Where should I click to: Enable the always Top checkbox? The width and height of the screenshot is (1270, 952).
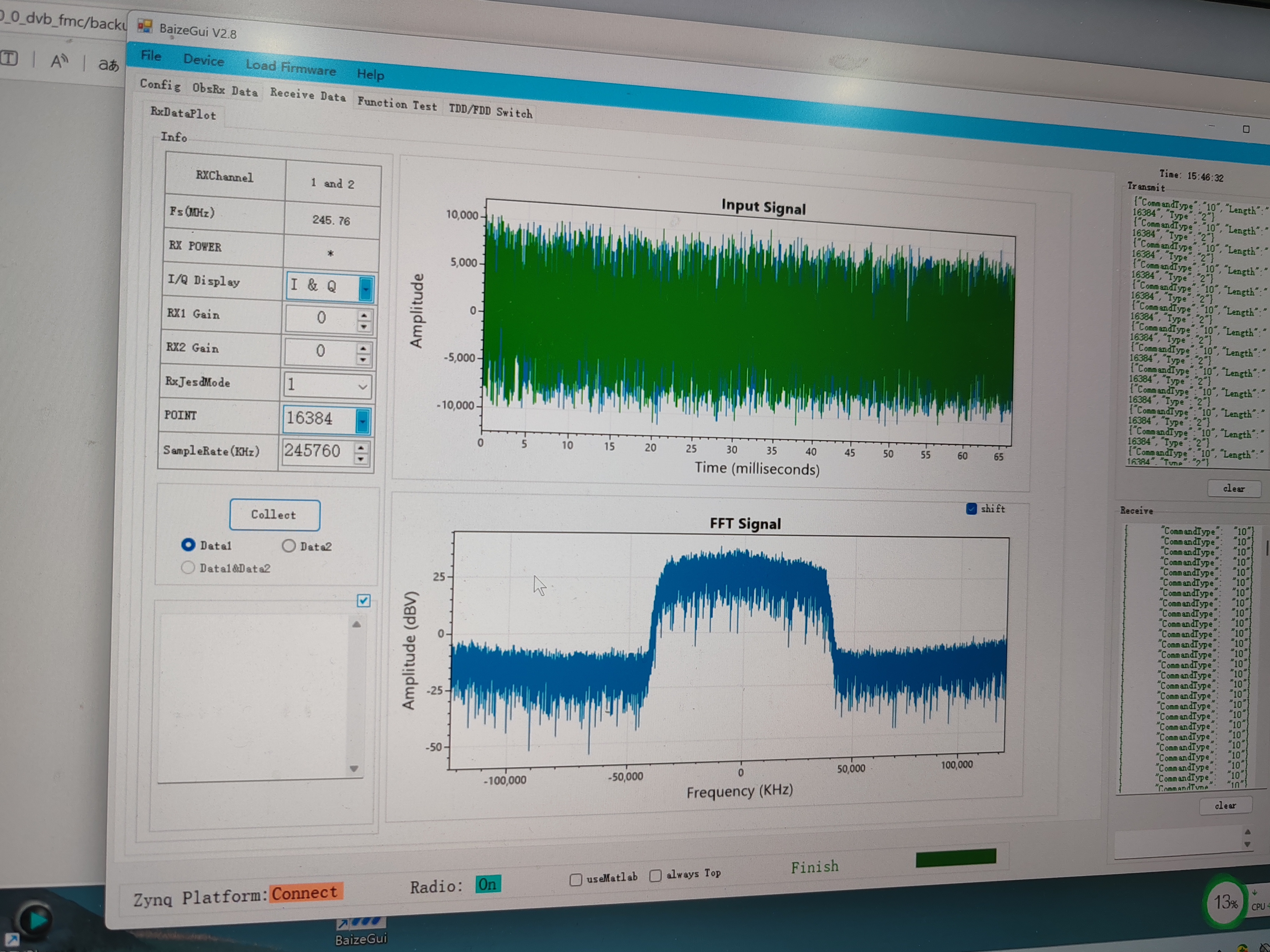click(x=655, y=875)
